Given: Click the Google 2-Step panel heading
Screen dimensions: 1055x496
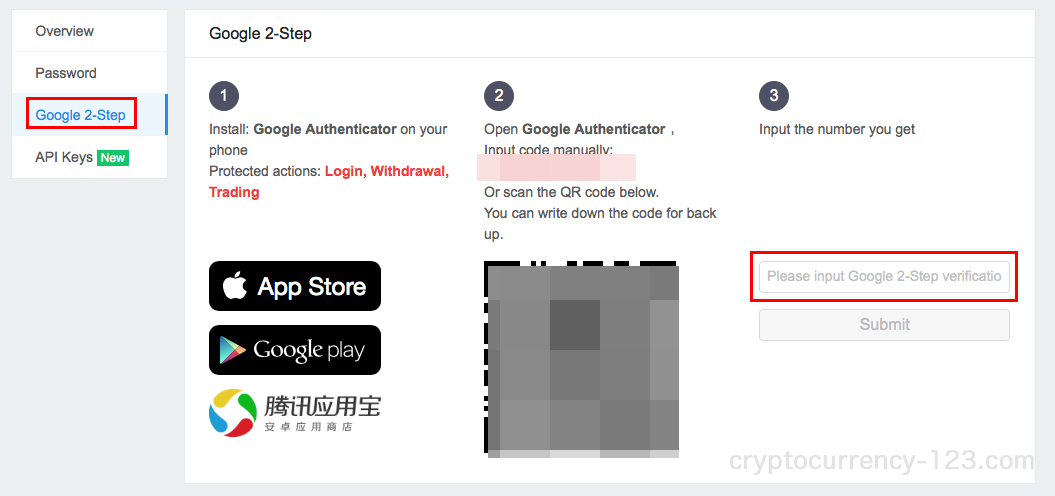Looking at the screenshot, I should (x=260, y=34).
